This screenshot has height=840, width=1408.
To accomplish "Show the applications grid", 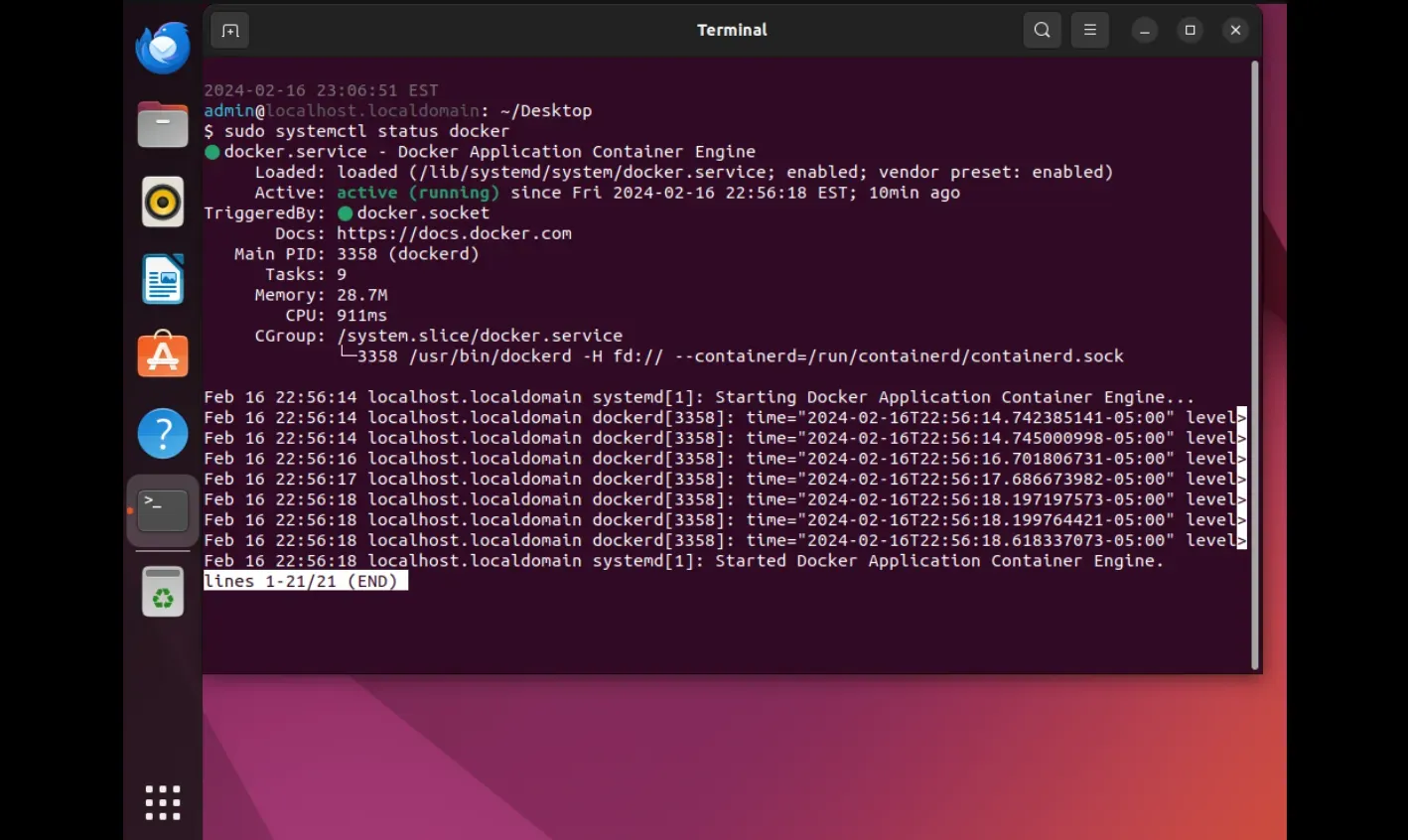I will [162, 802].
